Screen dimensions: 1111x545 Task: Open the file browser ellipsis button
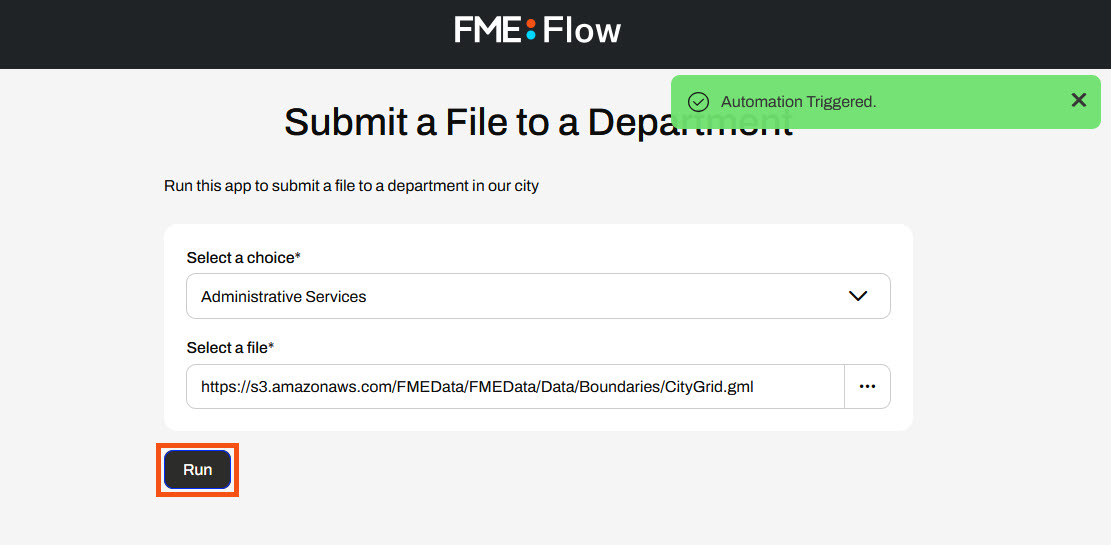pos(867,387)
